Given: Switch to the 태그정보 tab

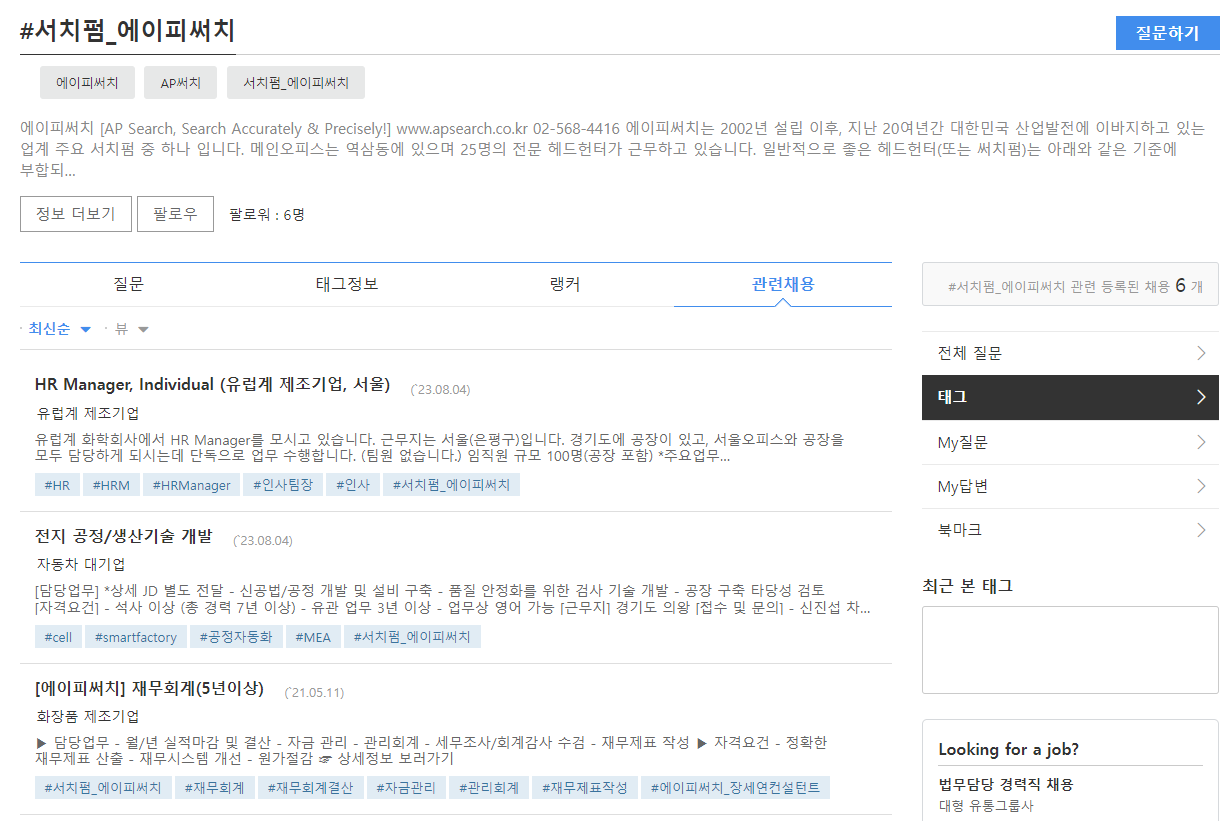Looking at the screenshot, I should (x=347, y=284).
